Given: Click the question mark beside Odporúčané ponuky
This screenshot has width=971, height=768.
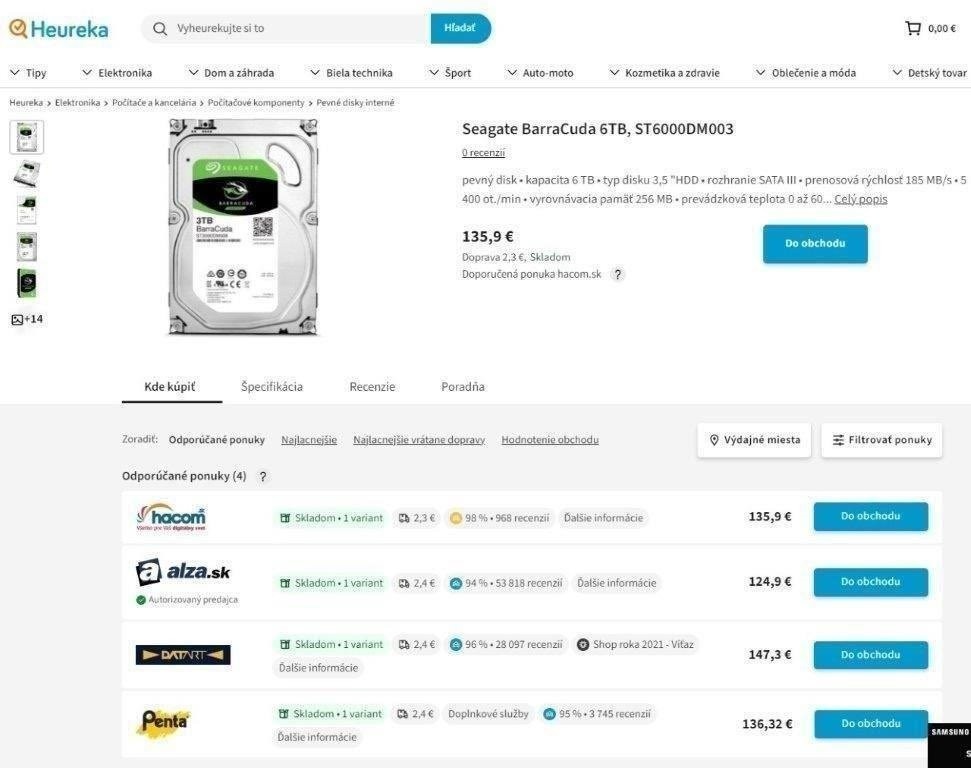Looking at the screenshot, I should (x=262, y=476).
